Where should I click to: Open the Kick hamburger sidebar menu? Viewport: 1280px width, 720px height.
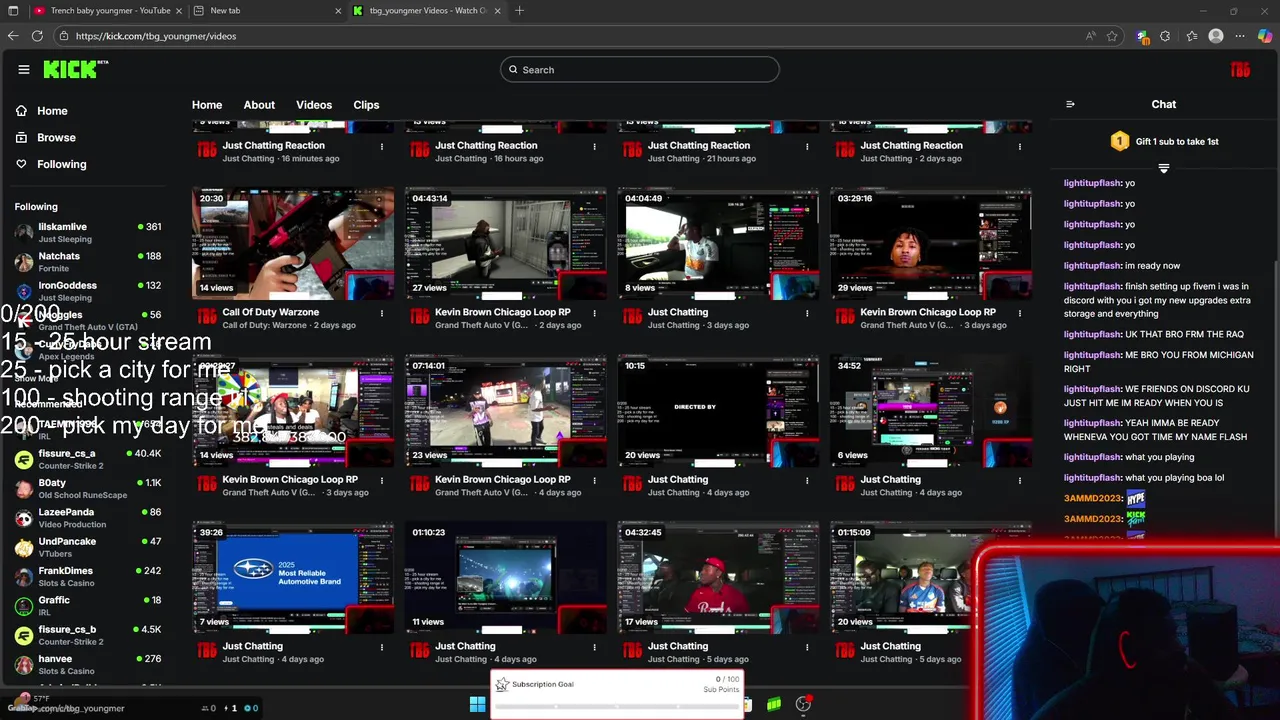tap(24, 70)
